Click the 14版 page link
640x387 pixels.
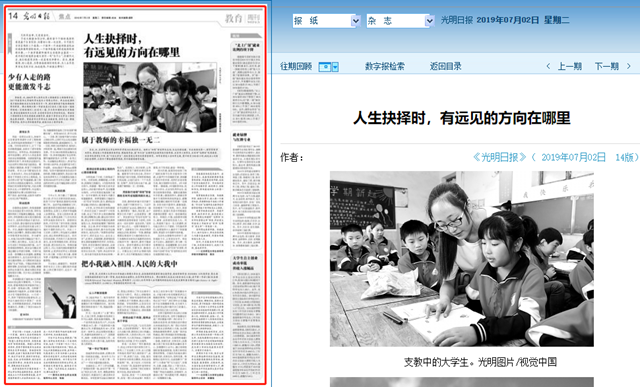(x=624, y=157)
